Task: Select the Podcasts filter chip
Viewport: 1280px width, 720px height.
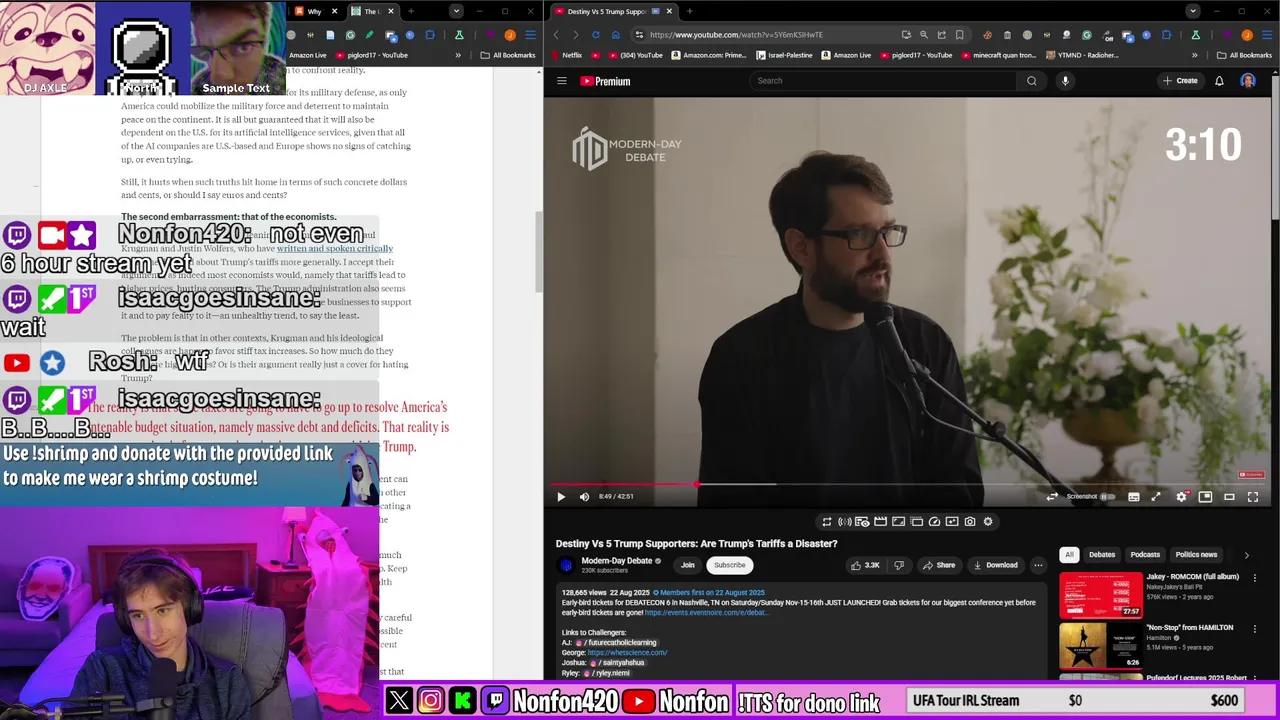Action: 1145,555
